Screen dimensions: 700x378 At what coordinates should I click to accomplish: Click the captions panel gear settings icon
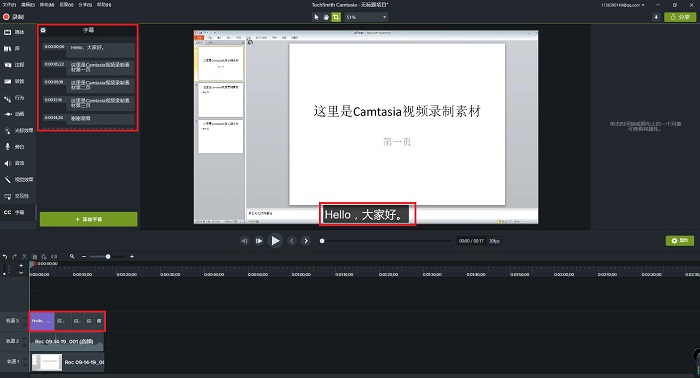(43, 30)
